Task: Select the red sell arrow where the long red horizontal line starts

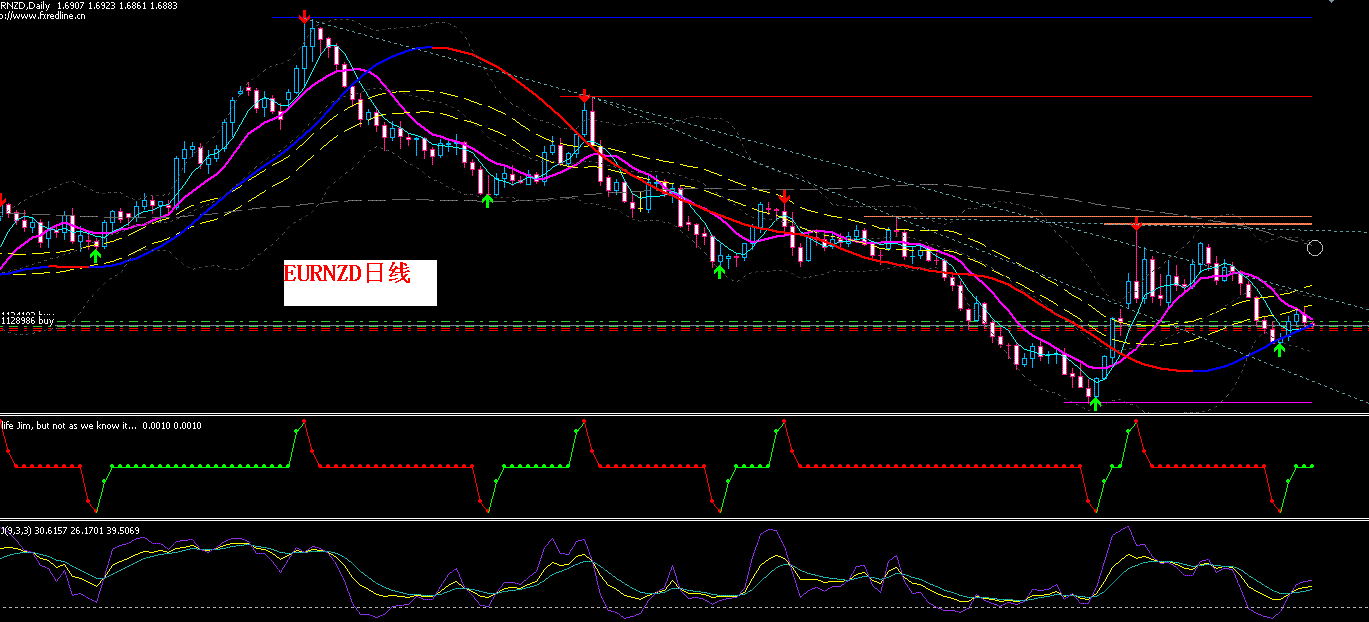Action: [x=584, y=96]
